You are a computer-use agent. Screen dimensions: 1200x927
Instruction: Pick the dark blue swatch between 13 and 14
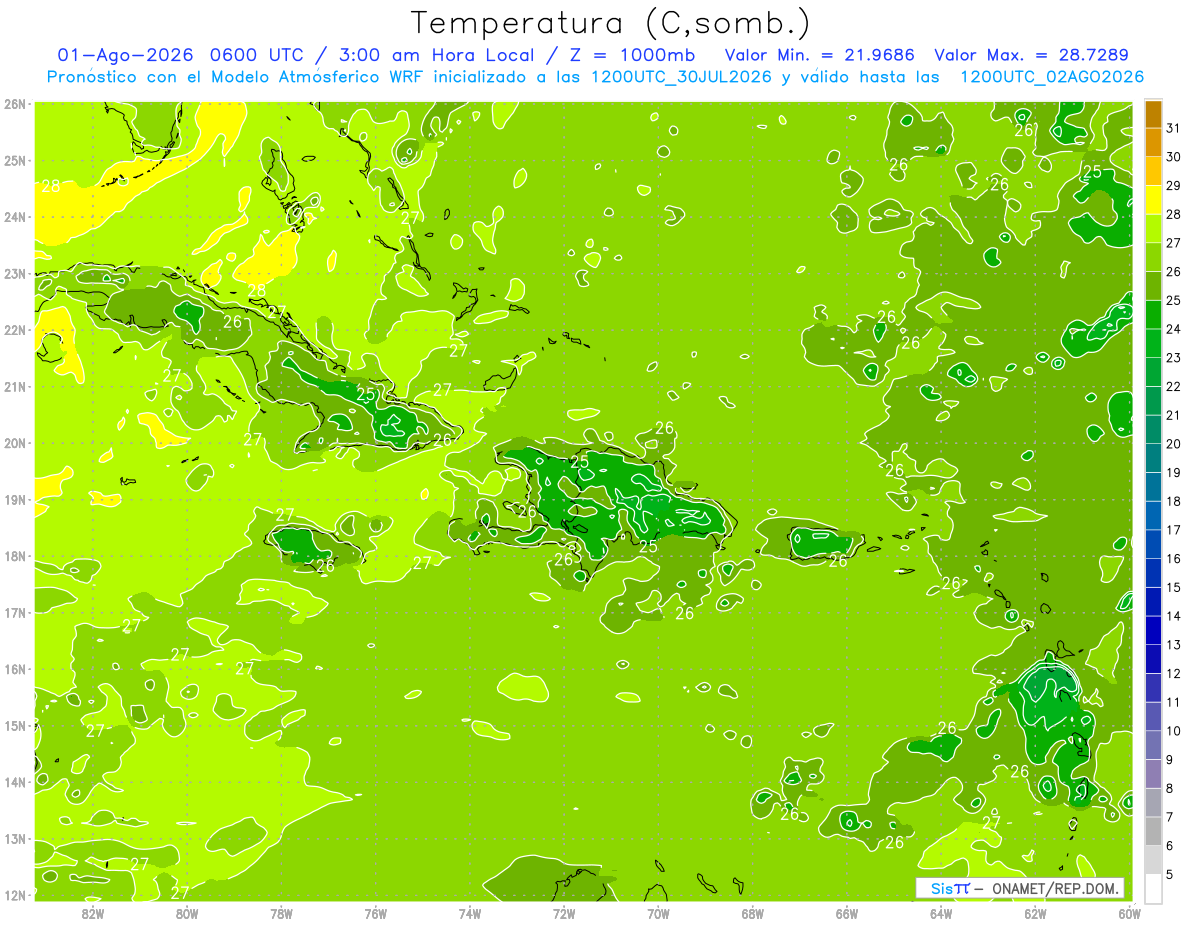[1153, 630]
